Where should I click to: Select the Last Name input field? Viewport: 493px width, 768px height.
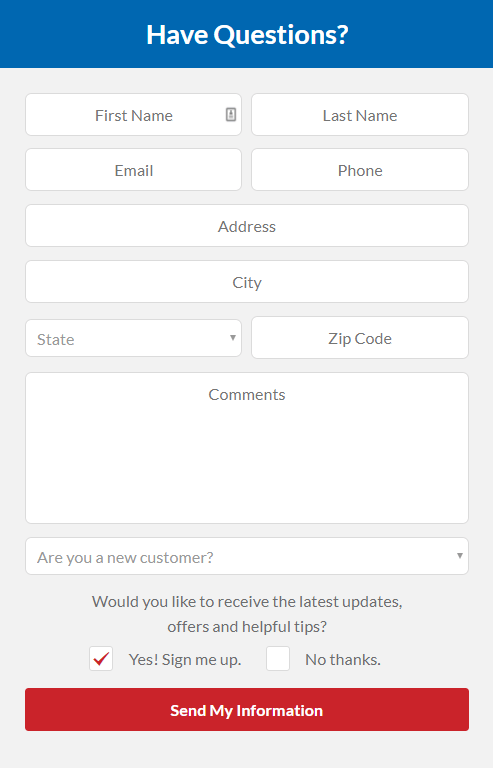360,115
